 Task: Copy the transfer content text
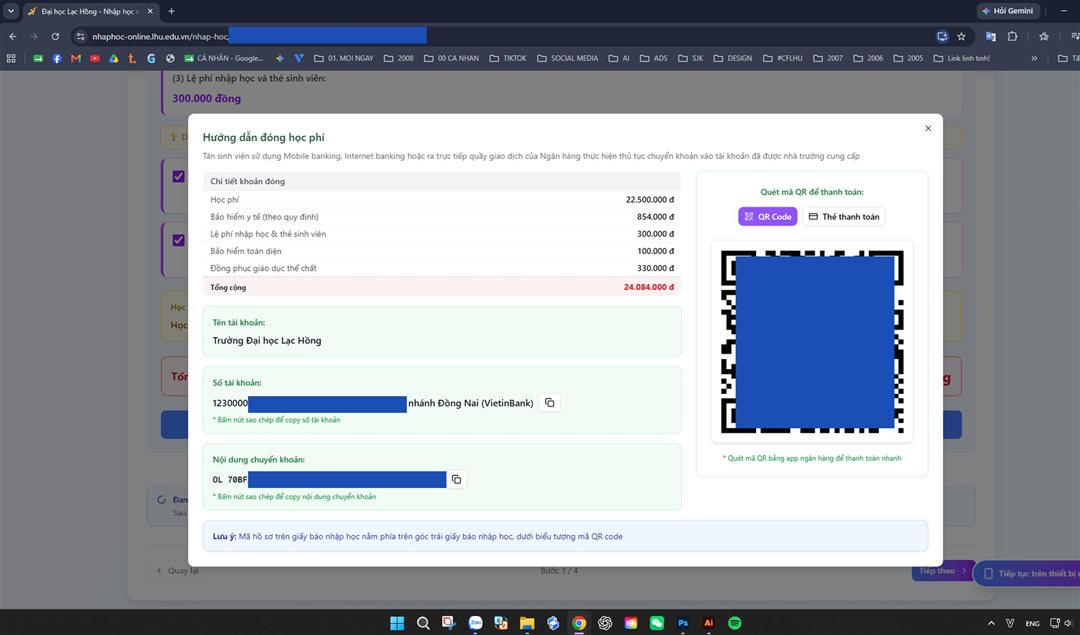[x=456, y=479]
